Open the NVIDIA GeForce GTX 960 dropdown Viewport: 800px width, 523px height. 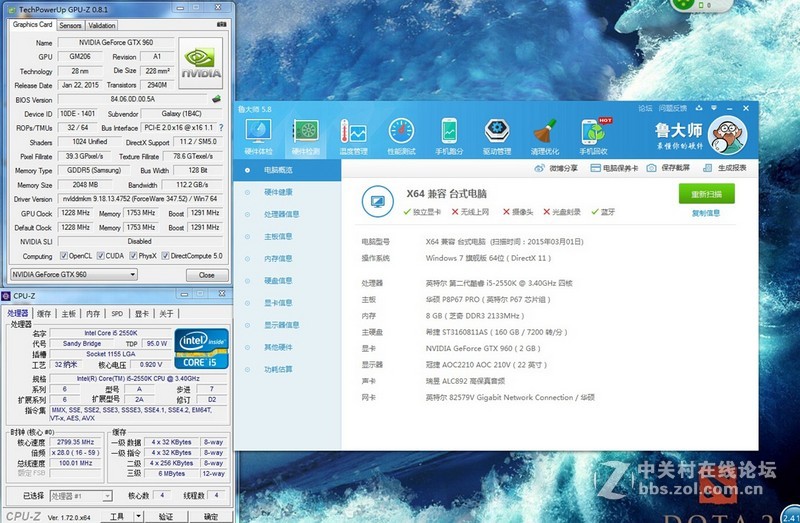pyautogui.click(x=74, y=275)
